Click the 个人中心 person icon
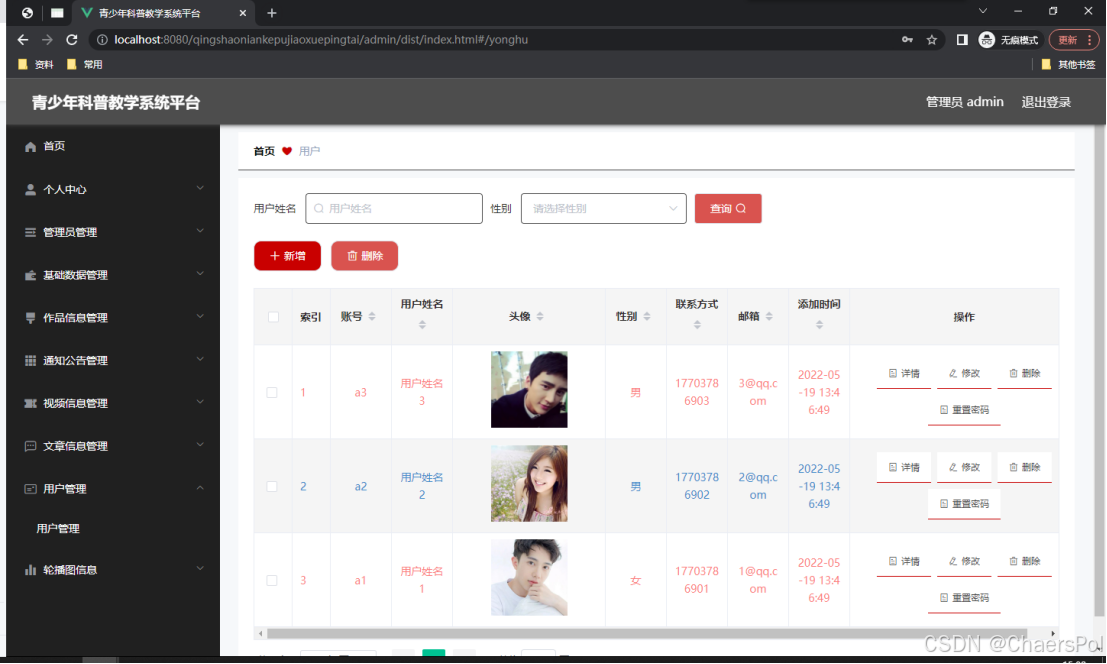1107x664 pixels. tap(30, 190)
